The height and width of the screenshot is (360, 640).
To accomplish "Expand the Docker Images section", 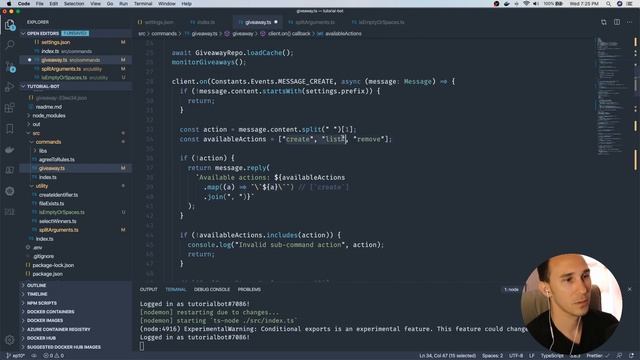I will 45,320.
